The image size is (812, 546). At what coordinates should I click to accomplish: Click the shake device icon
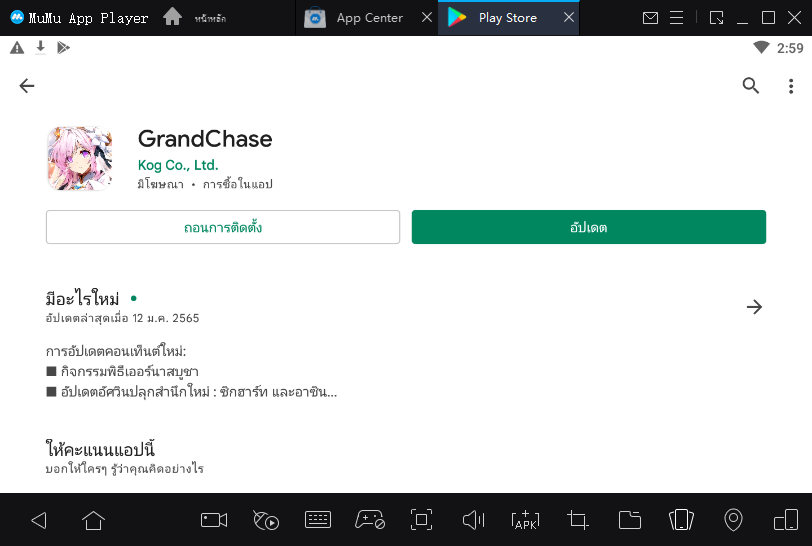[x=681, y=520]
